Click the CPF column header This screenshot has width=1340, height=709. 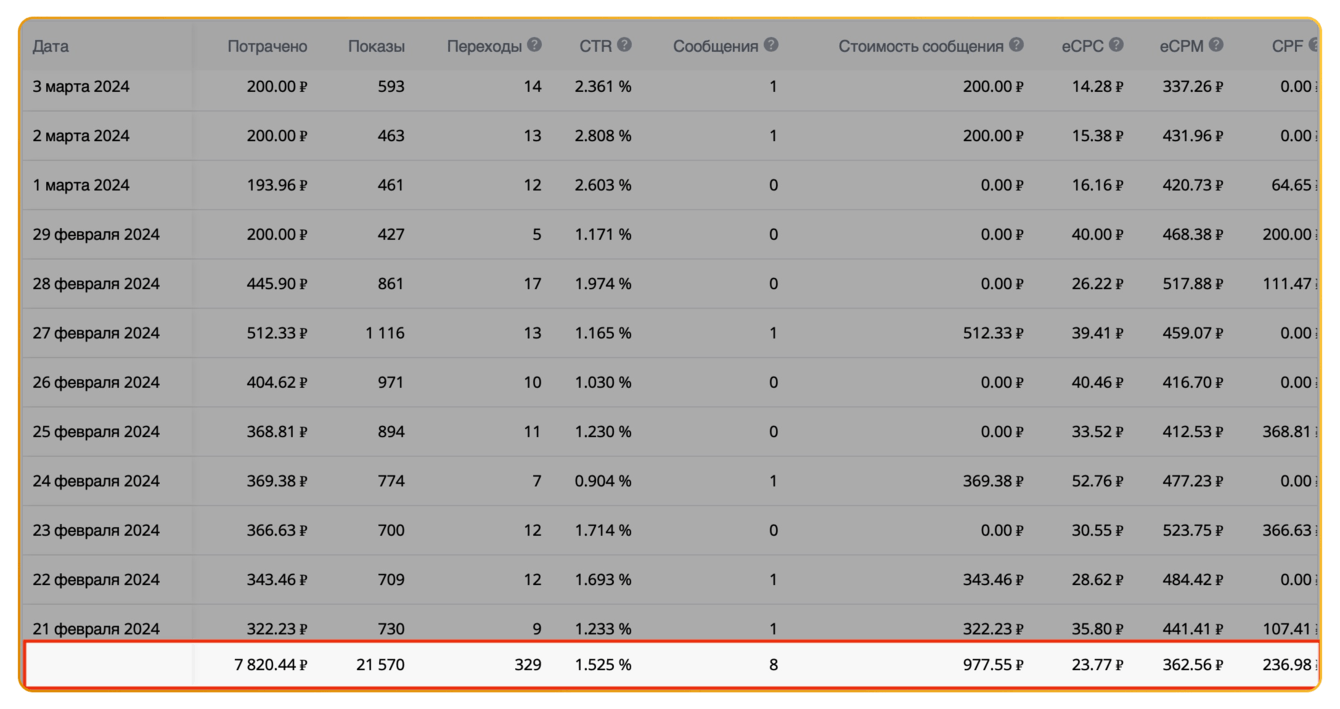click(1287, 46)
